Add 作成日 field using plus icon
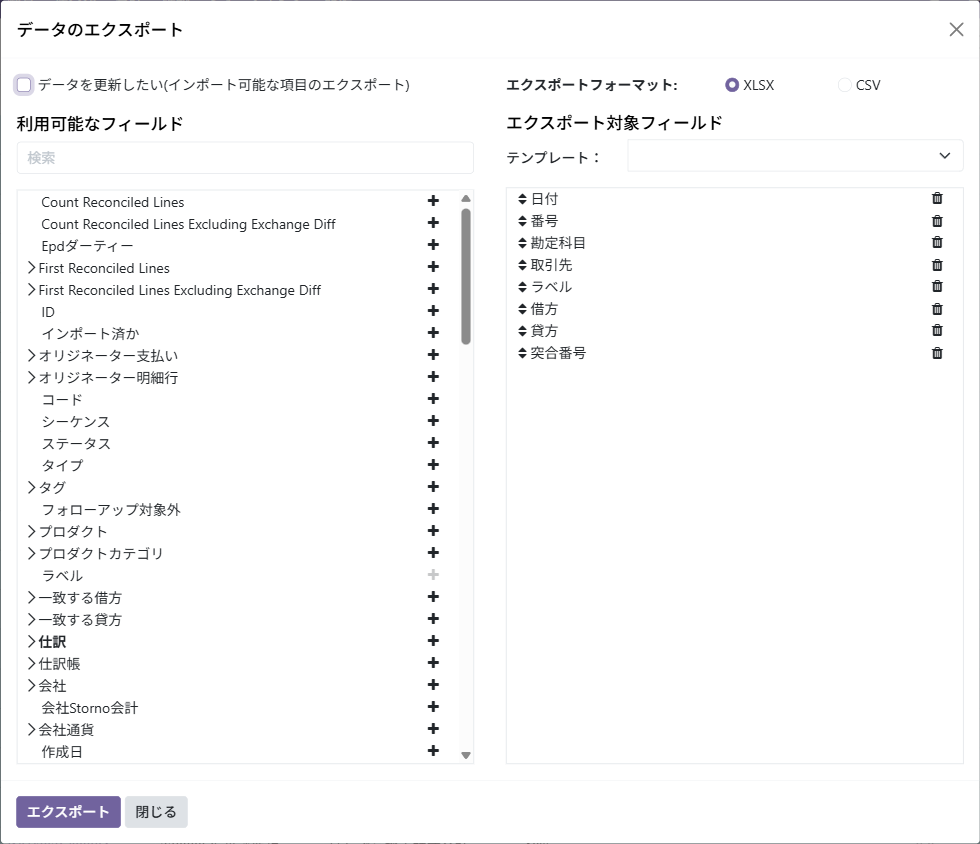Image resolution: width=980 pixels, height=844 pixels. point(433,750)
